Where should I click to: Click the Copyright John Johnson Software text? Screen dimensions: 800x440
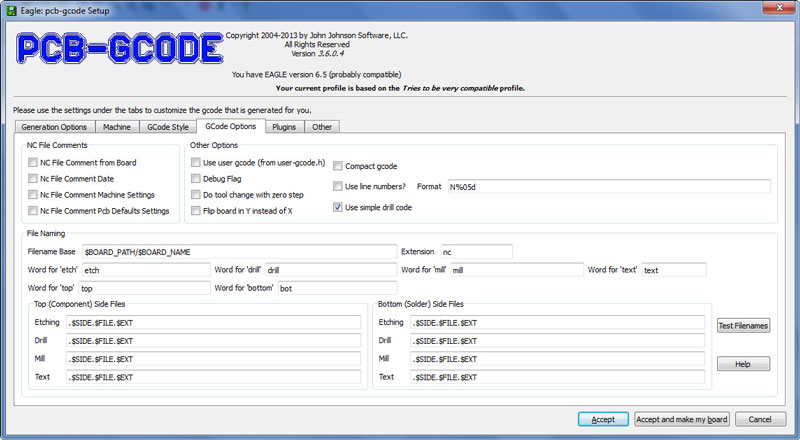pyautogui.click(x=317, y=35)
